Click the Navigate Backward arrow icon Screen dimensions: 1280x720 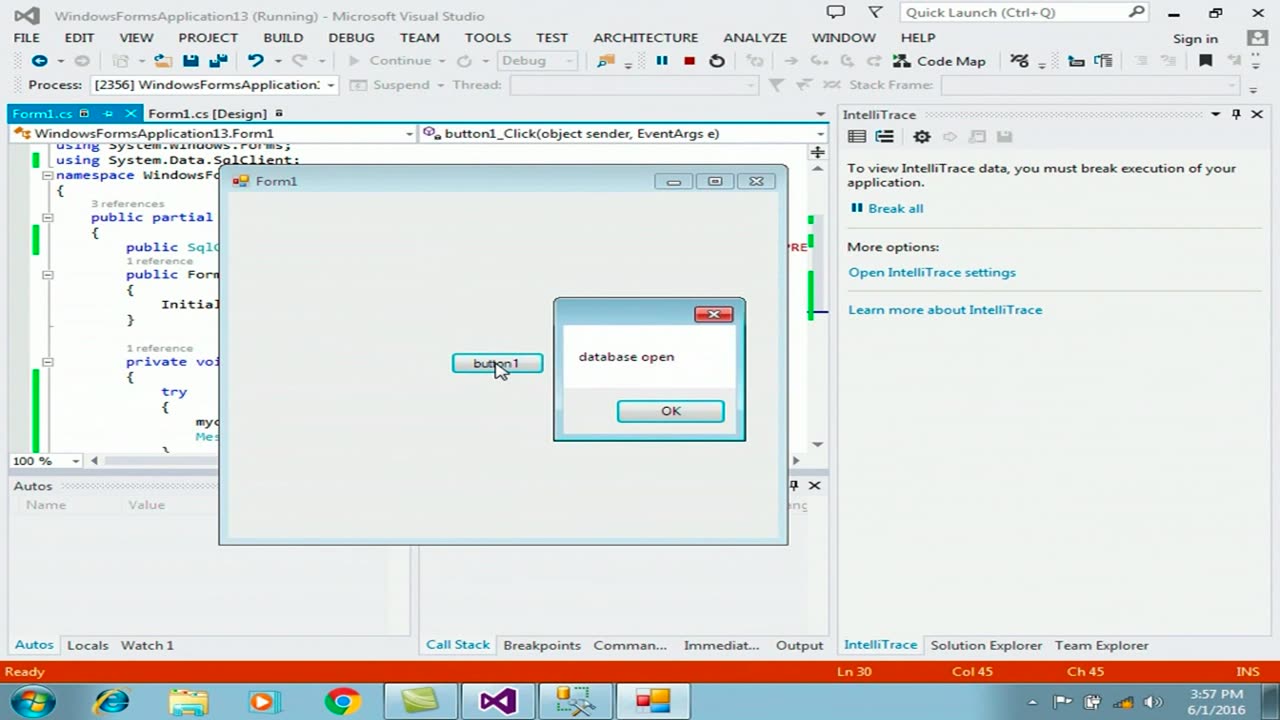(39, 61)
